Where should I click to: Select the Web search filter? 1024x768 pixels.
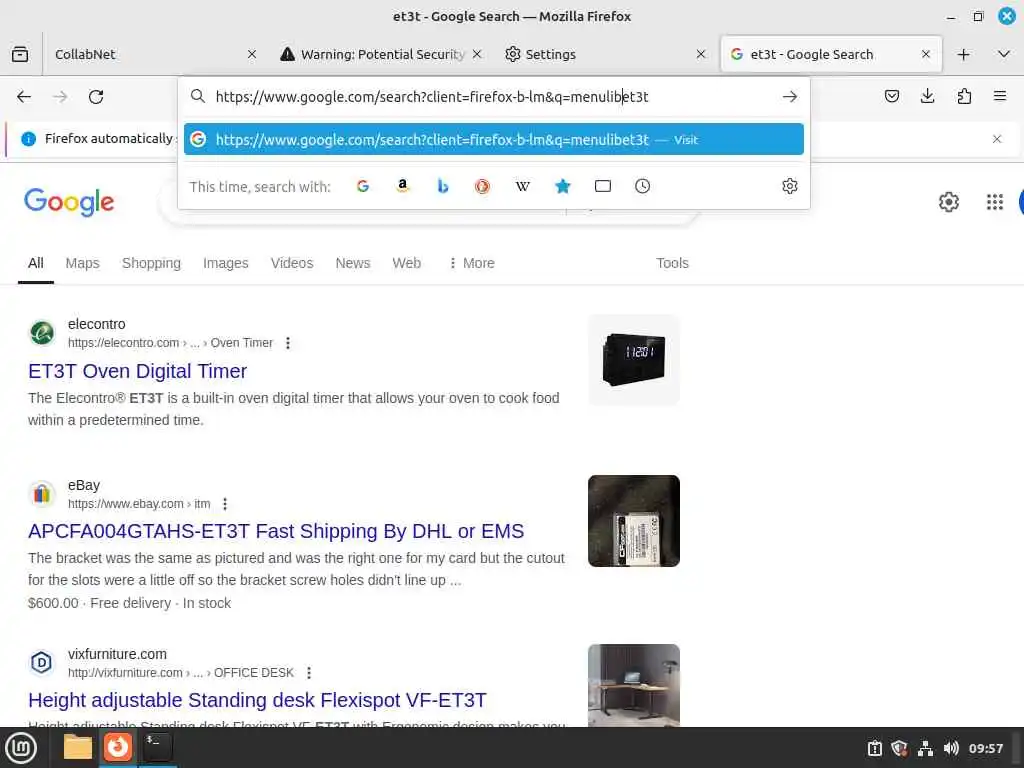coord(406,263)
